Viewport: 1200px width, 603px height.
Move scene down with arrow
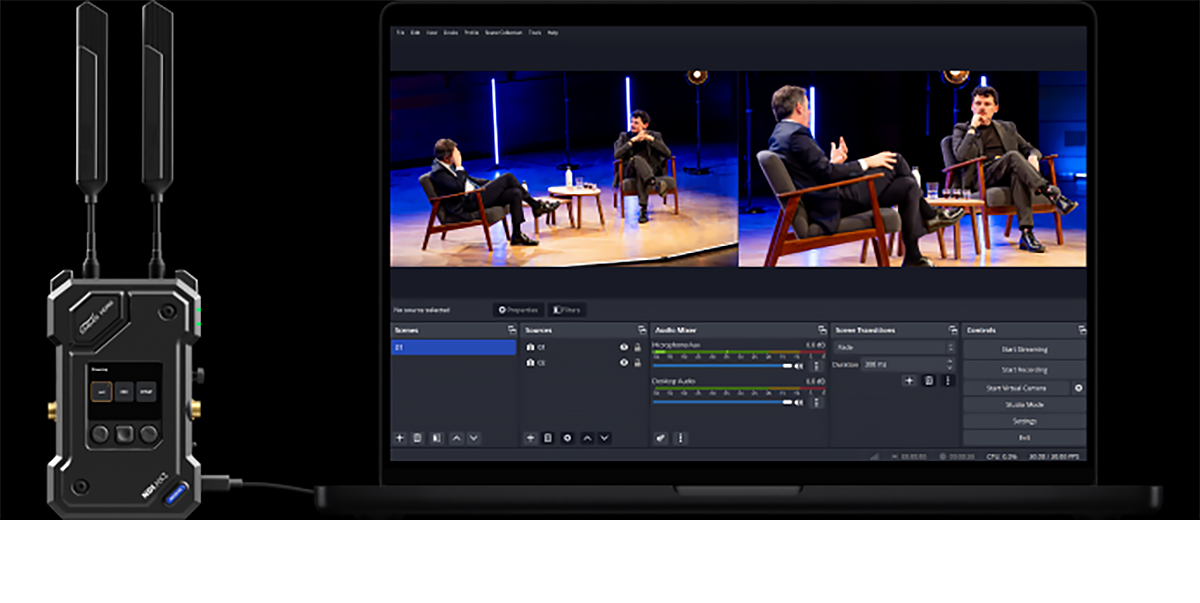(x=474, y=438)
